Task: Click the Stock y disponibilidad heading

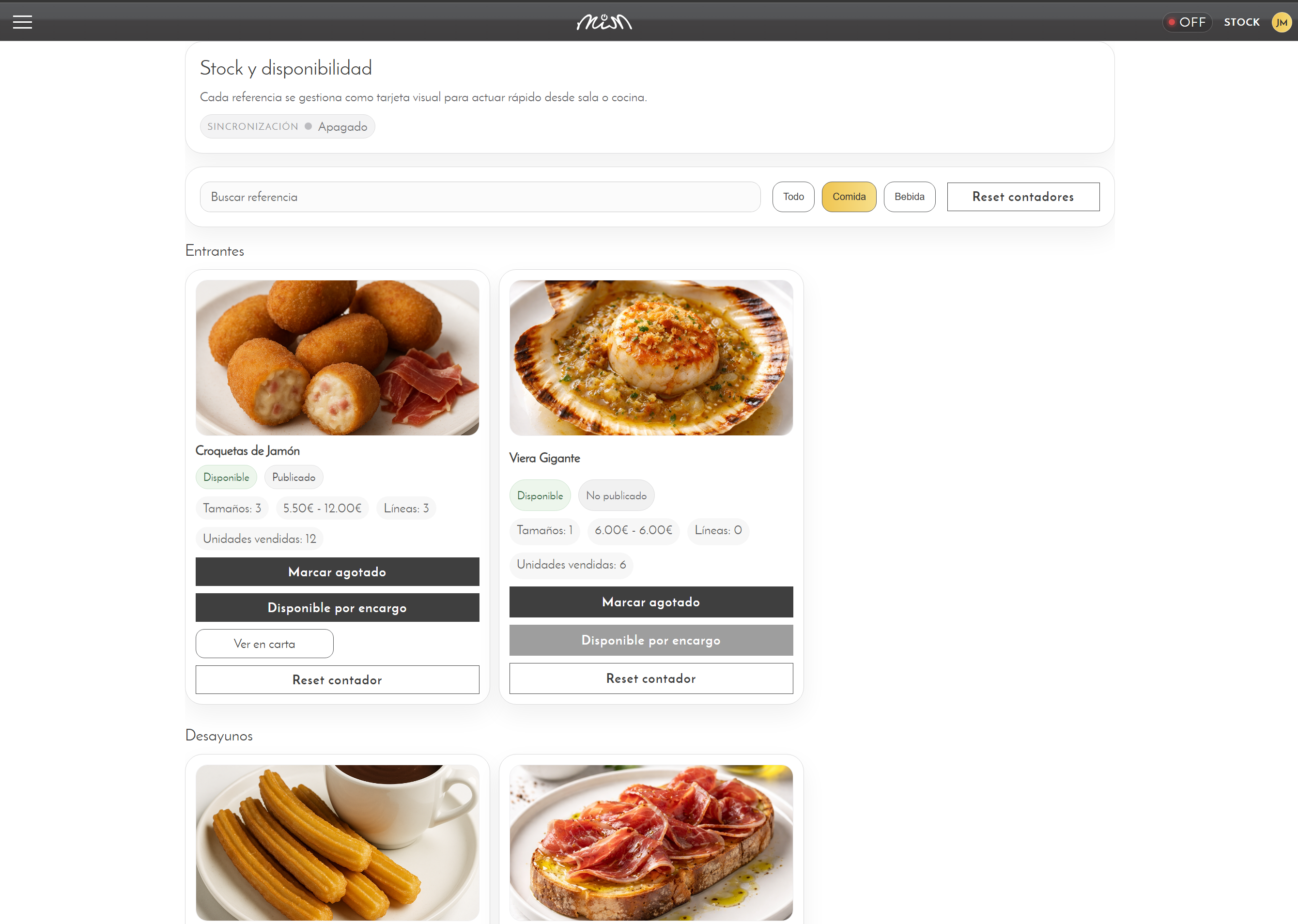Action: (286, 68)
